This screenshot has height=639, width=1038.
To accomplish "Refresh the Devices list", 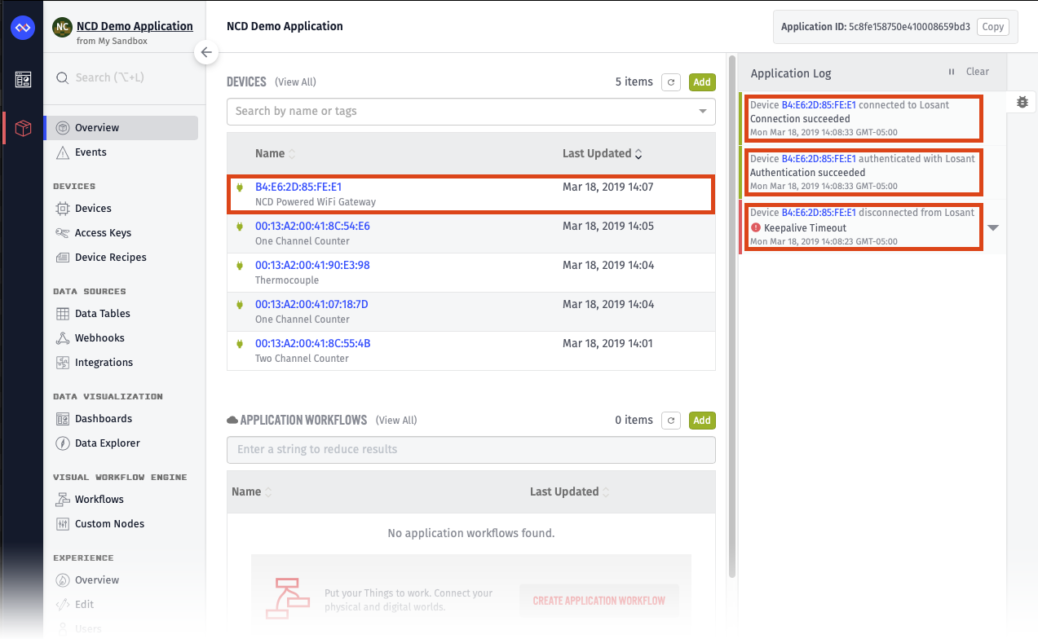I will 671,82.
